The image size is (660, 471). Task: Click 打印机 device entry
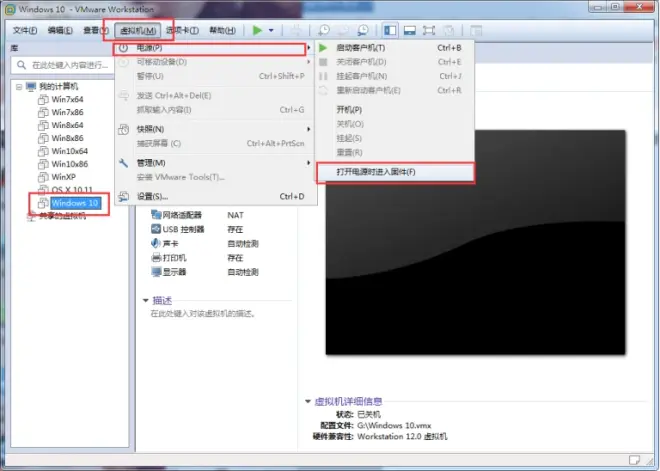[174, 258]
